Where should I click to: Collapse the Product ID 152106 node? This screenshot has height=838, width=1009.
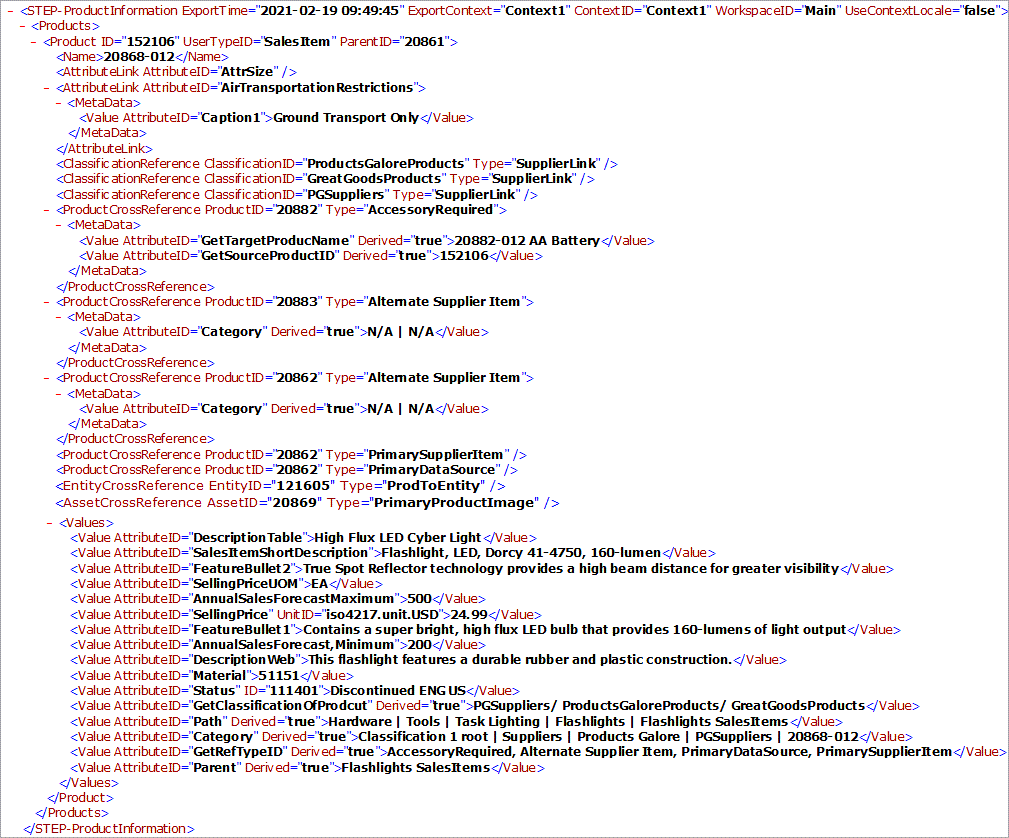coord(34,42)
